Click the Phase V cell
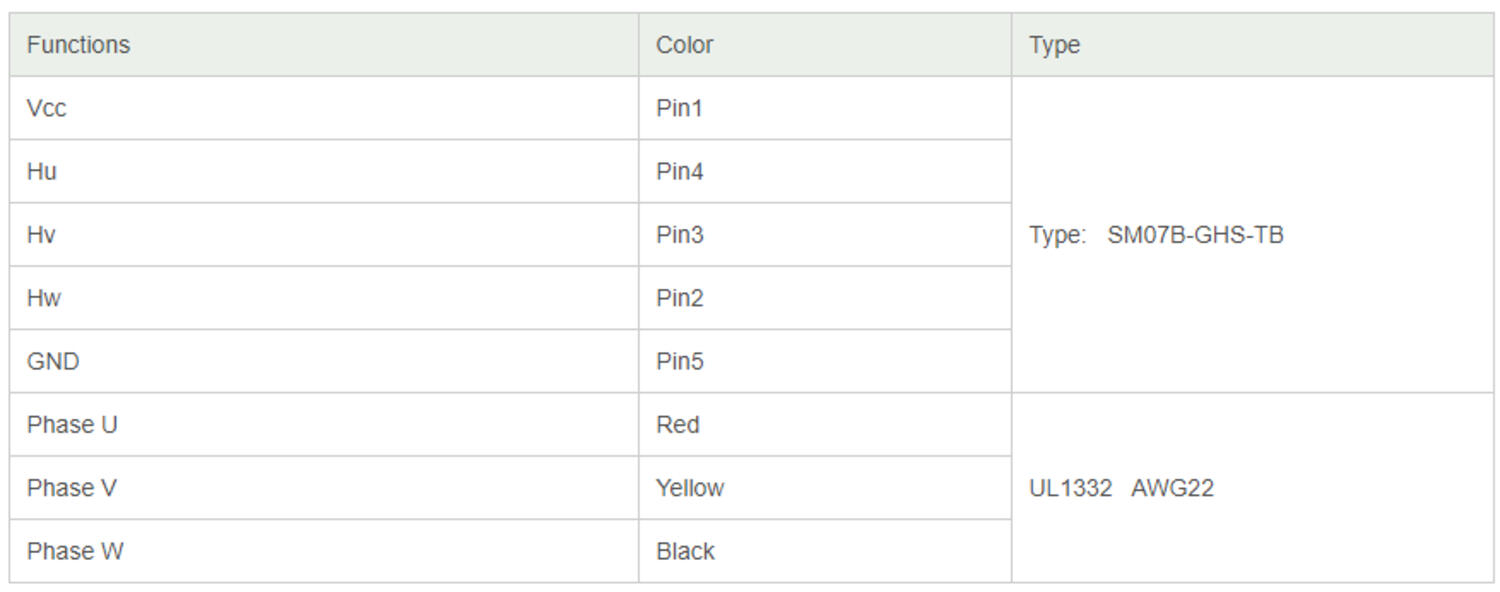 tap(72, 488)
